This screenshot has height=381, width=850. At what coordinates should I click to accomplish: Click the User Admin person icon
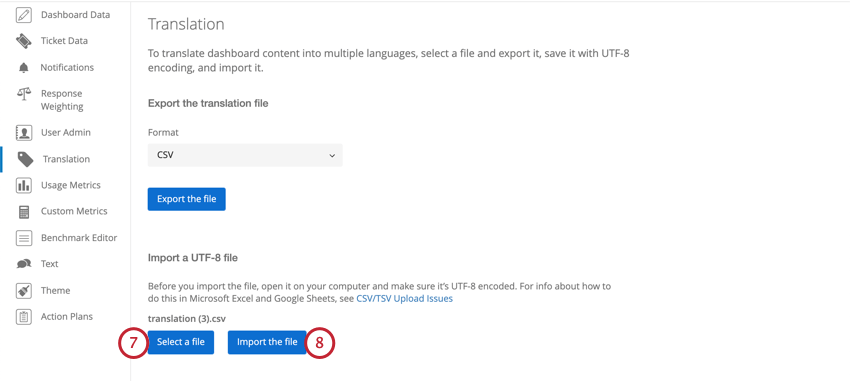(x=24, y=133)
